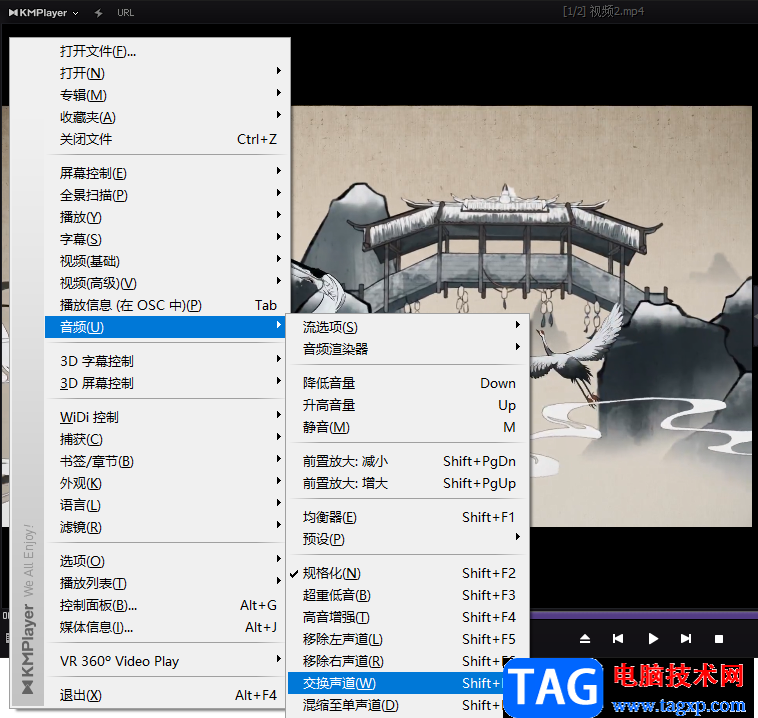Image resolution: width=758 pixels, height=718 pixels.
Task: Expand the 专辑(M) submenu
Action: point(167,95)
